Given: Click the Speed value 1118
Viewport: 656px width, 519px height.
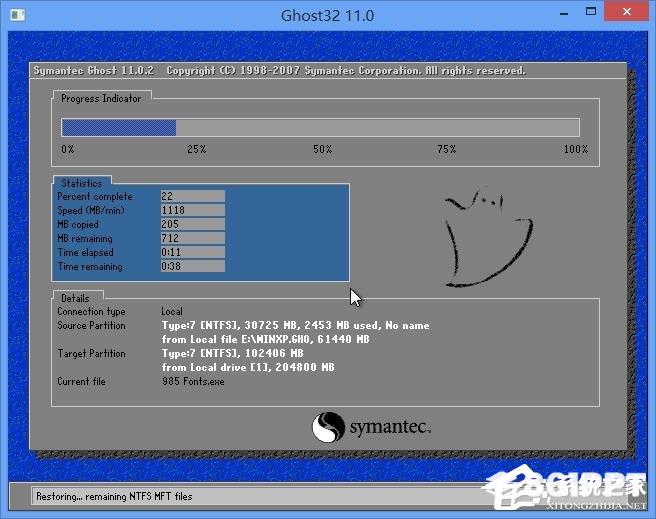Looking at the screenshot, I should tap(192, 210).
